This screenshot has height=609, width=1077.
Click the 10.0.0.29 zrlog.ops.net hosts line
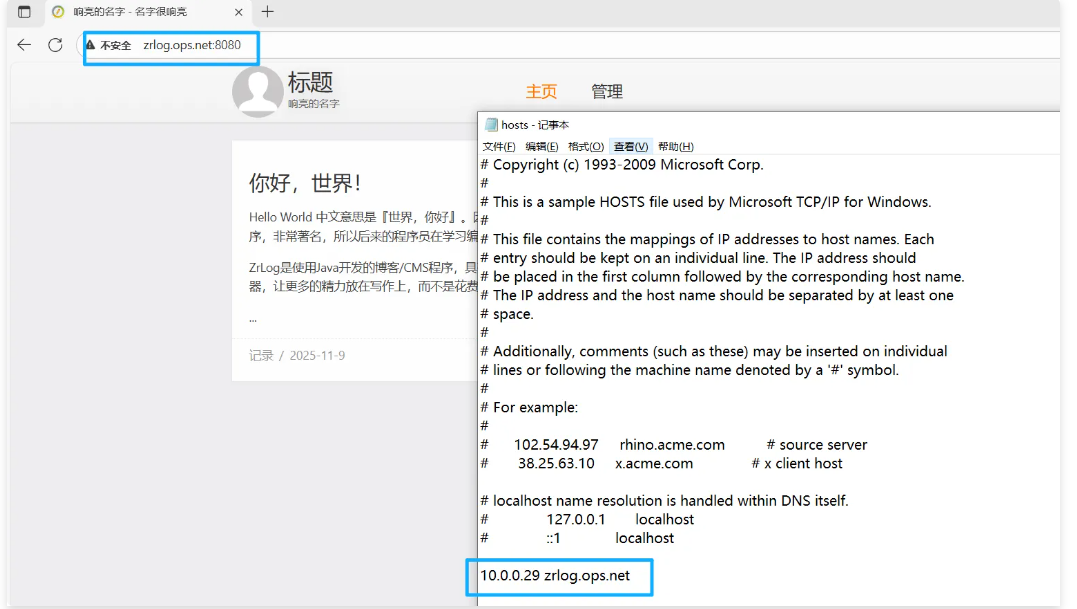tap(555, 576)
